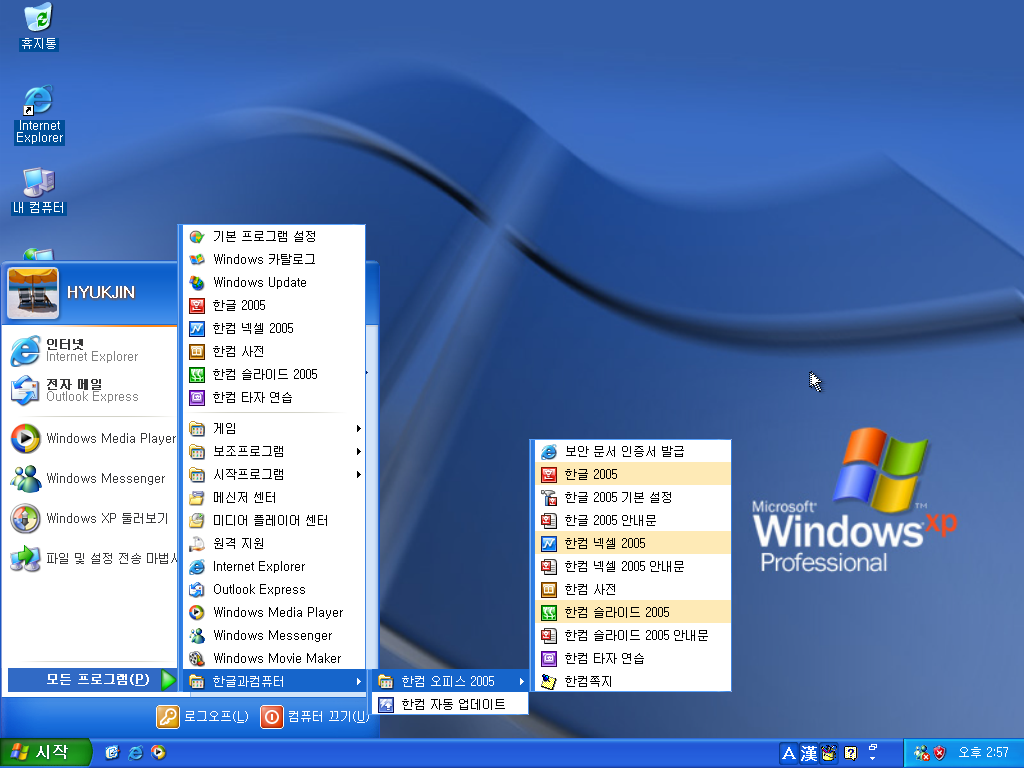Viewport: 1024px width, 768px height.
Task: Open 한컴 넥셀 2005 안내문 icon
Action: [x=549, y=566]
